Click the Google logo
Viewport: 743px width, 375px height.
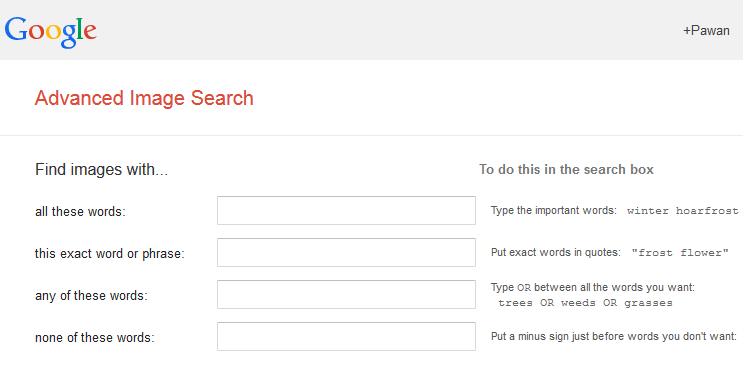pyautogui.click(x=51, y=32)
